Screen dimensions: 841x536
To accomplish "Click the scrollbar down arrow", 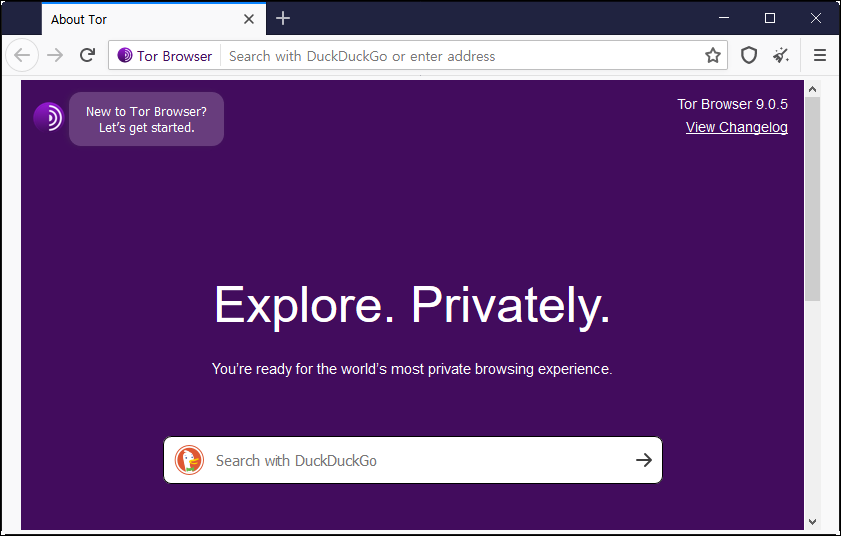I will [x=812, y=522].
